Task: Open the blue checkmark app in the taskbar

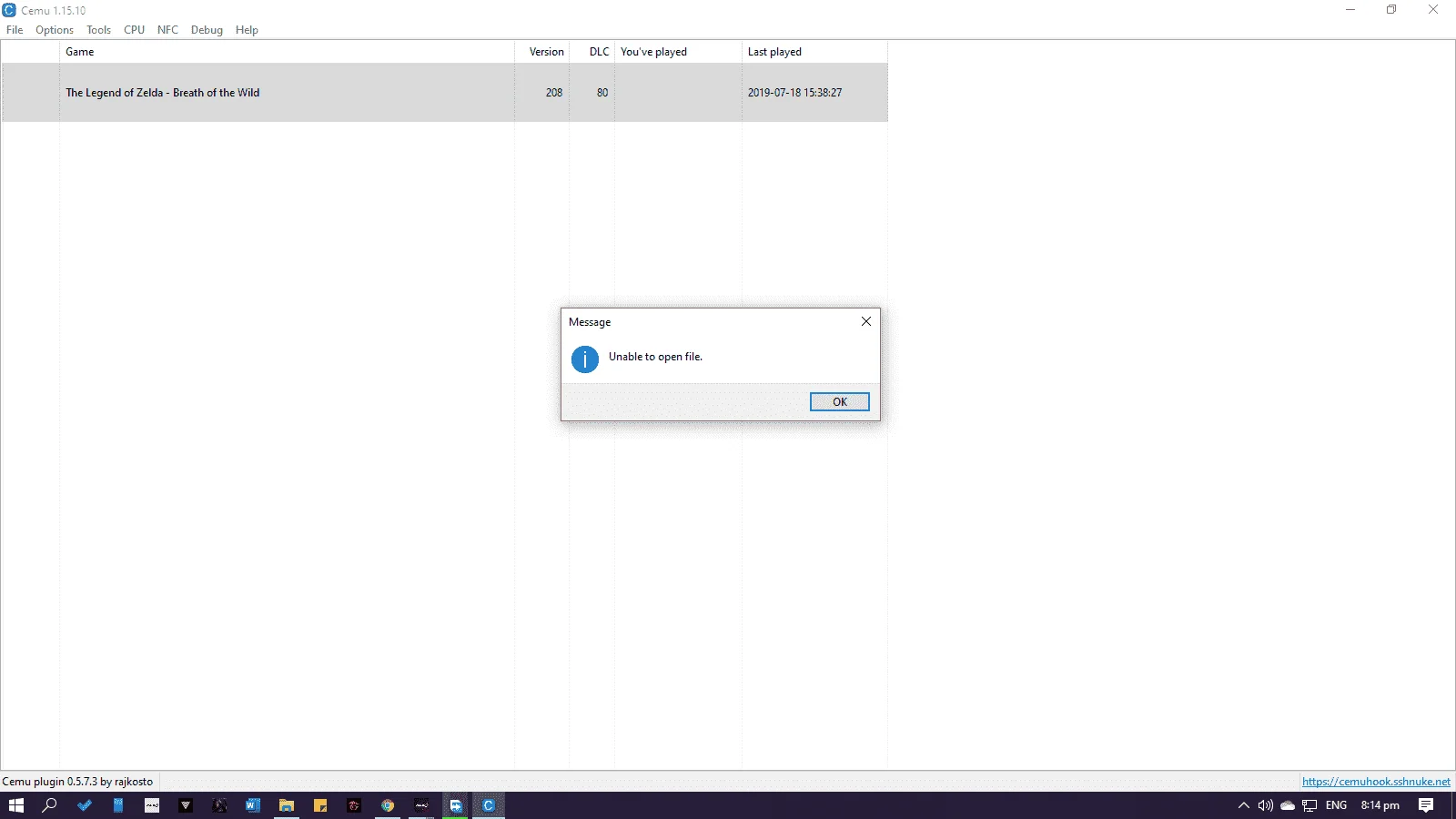Action: (x=85, y=805)
